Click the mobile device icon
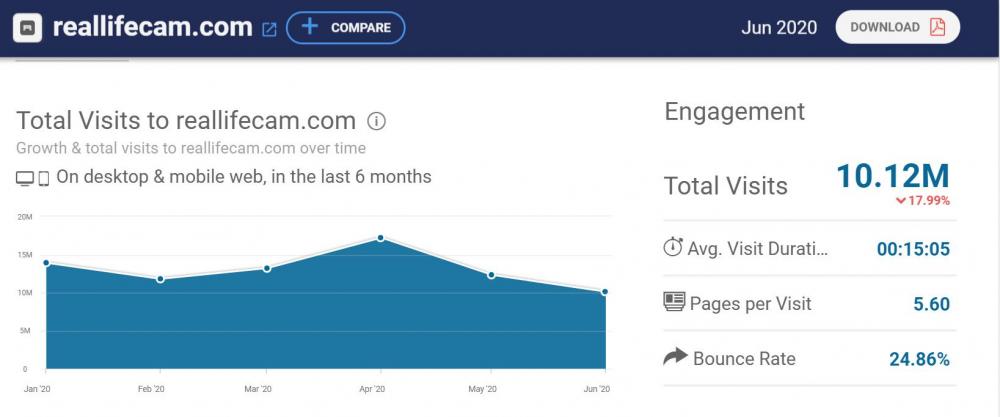Image resolution: width=1000 pixels, height=417 pixels. click(44, 178)
